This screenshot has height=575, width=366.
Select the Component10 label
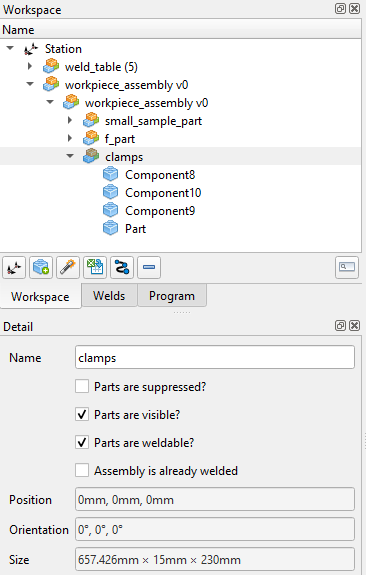[x=163, y=193]
